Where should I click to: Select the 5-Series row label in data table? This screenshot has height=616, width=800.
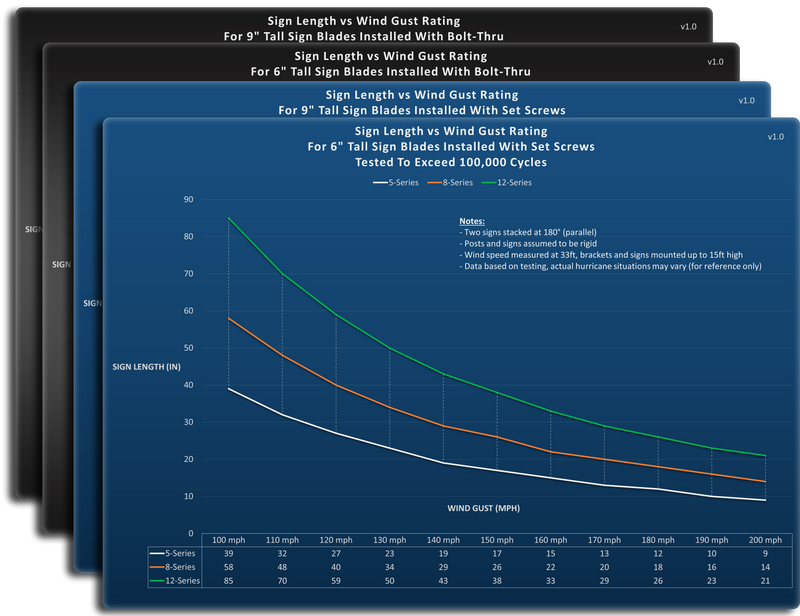(172, 553)
